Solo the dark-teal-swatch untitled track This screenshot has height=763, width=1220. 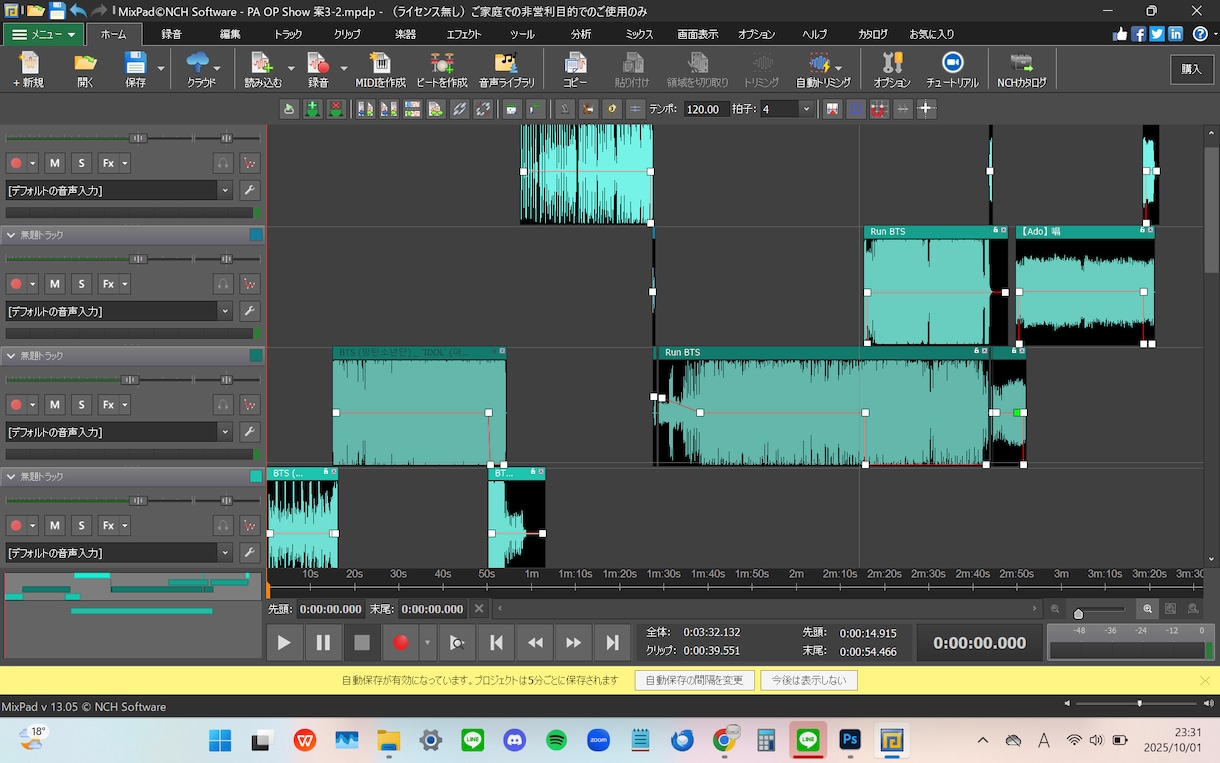coord(82,405)
